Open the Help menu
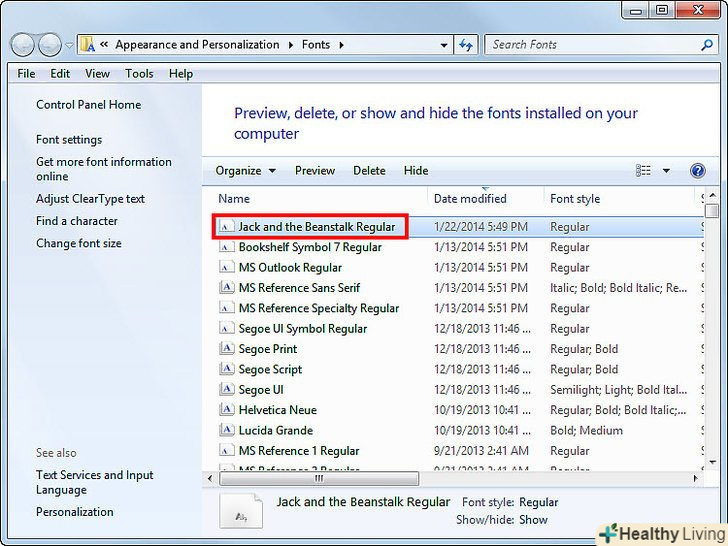Viewport: 728px width, 546px height. [x=181, y=74]
